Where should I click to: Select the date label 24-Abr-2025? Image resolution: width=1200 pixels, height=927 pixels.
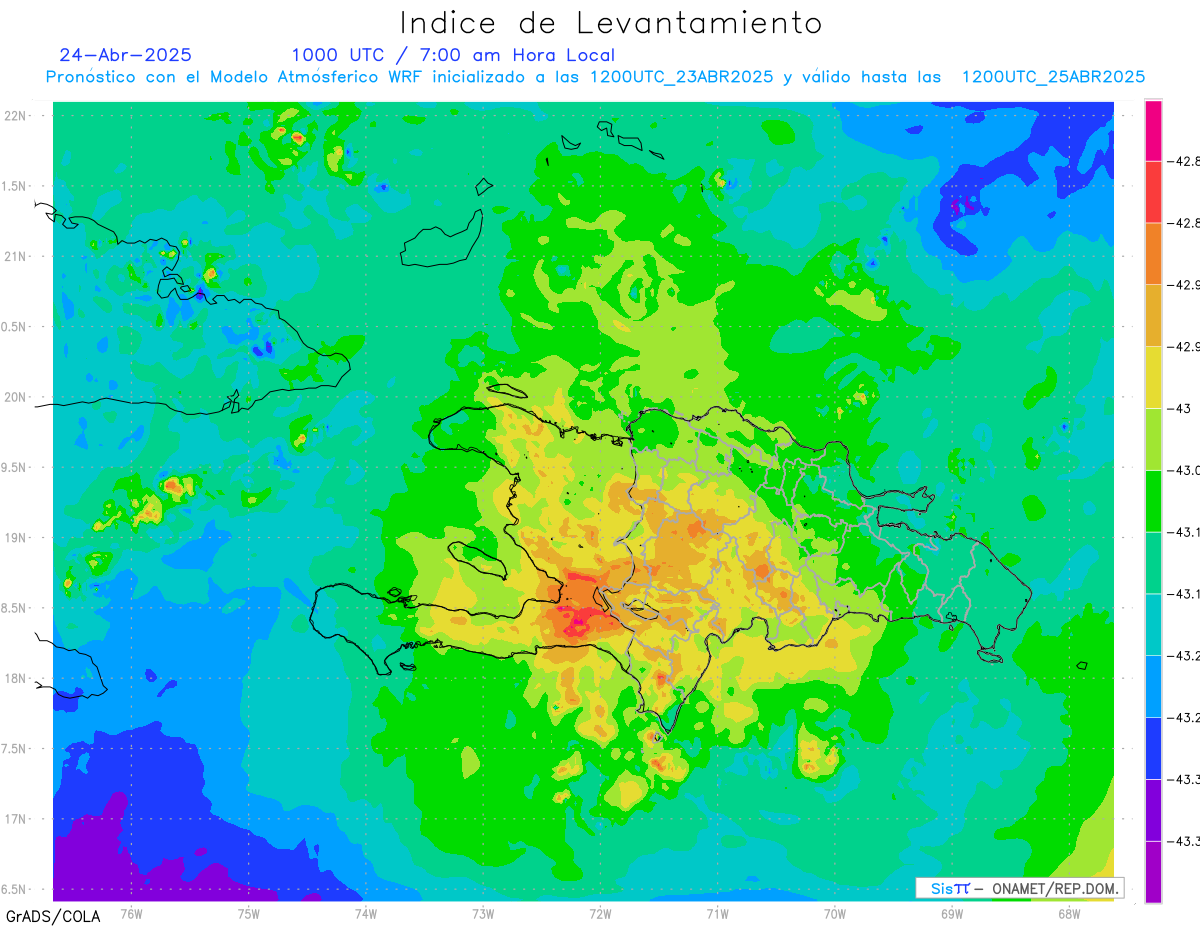(126, 55)
